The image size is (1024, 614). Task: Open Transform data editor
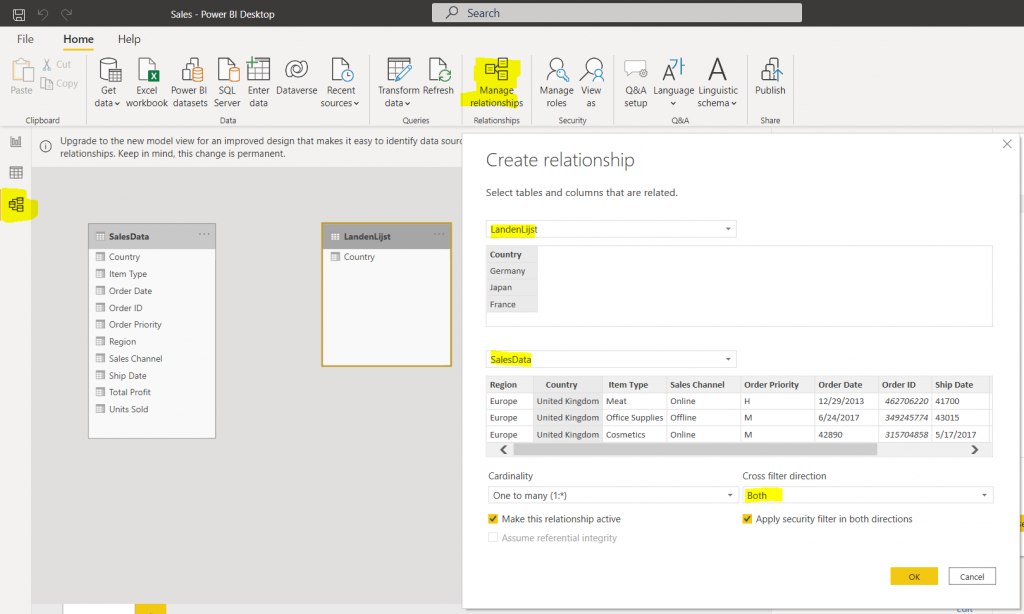(398, 82)
